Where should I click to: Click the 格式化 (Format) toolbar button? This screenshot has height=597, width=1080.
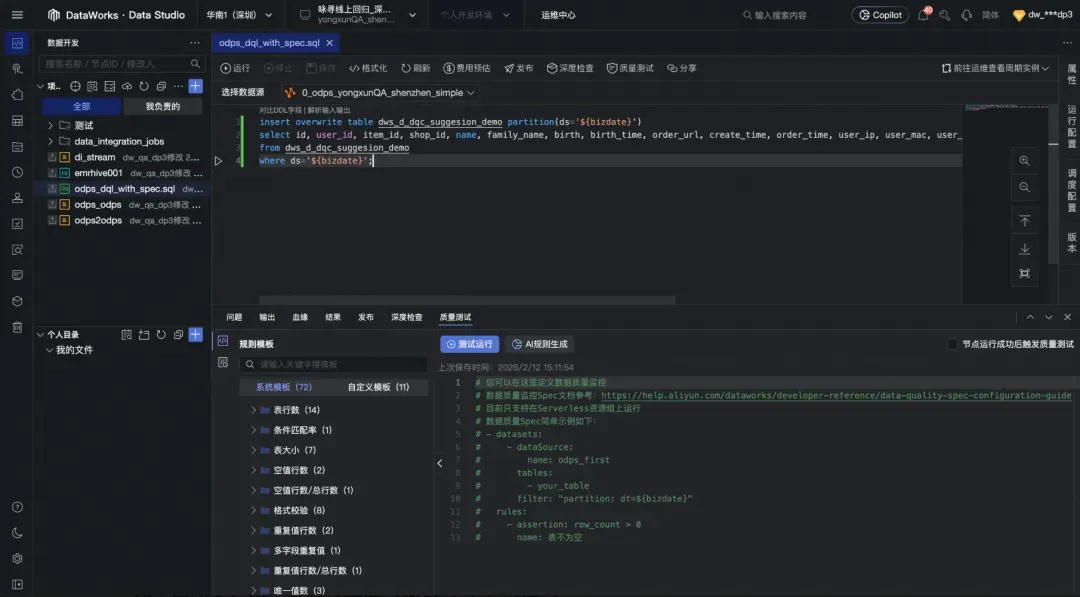368,68
